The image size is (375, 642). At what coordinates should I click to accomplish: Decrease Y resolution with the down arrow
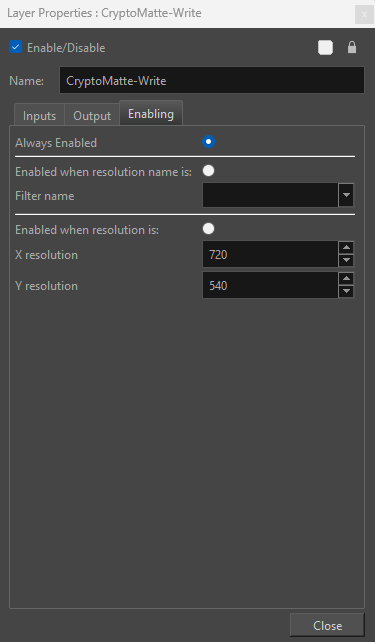[346, 292]
